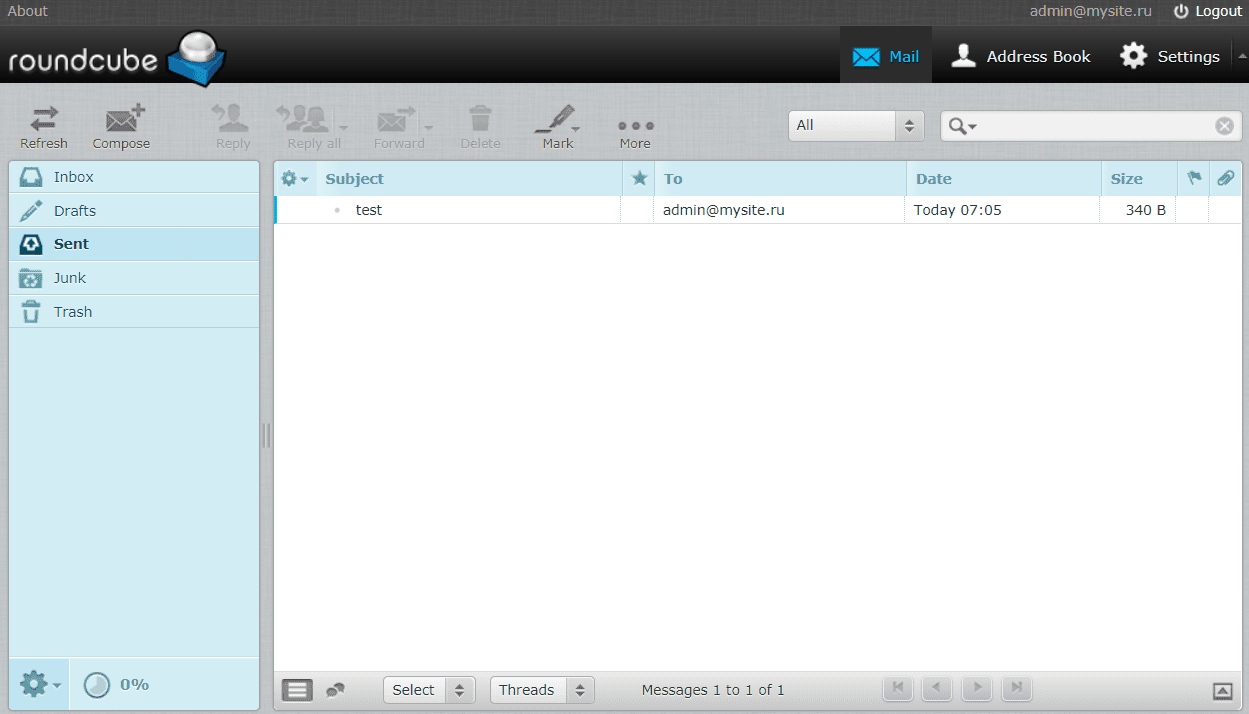Open Forward options arrow

(x=429, y=128)
